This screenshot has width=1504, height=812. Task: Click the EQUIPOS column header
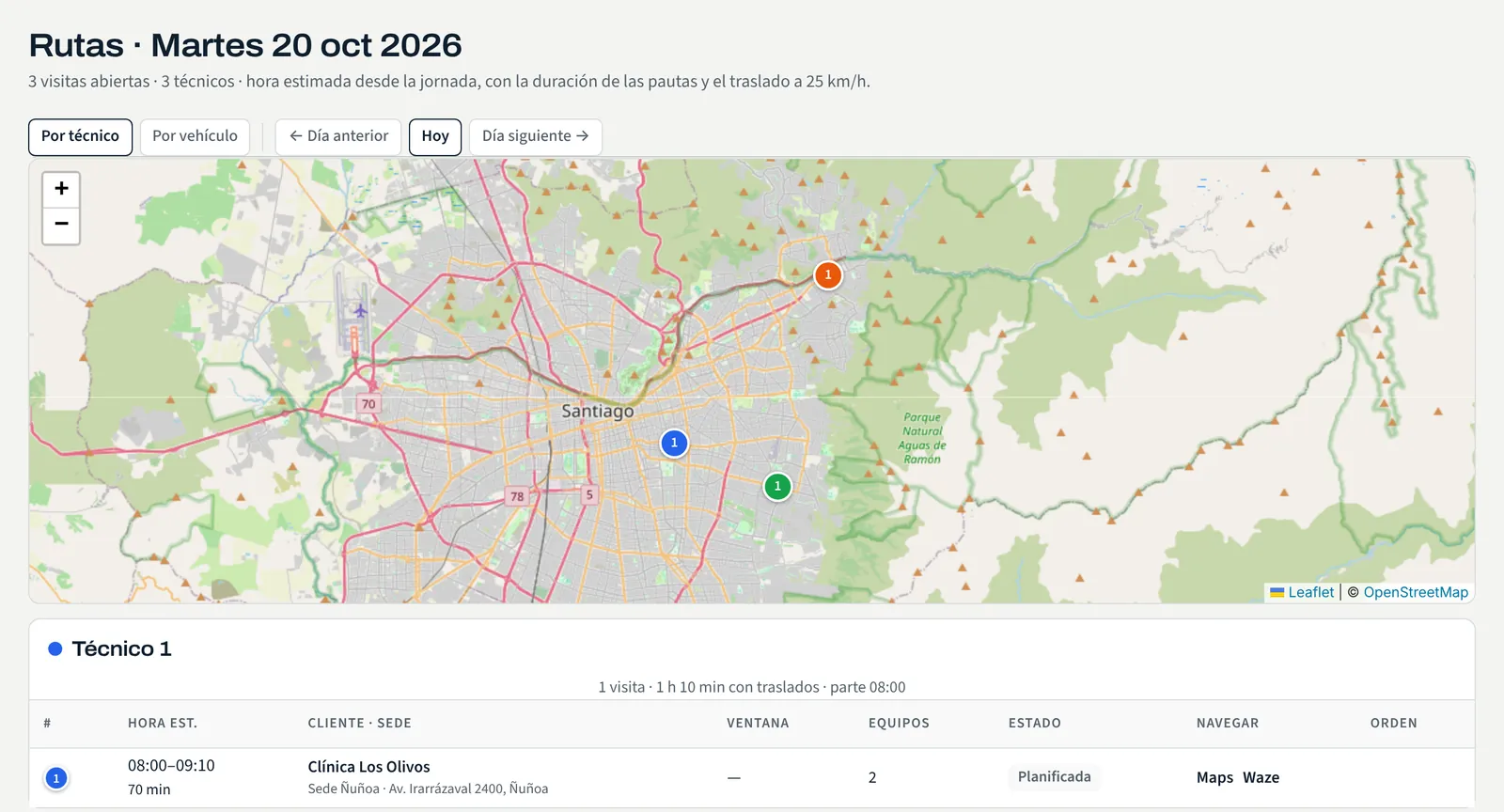click(899, 723)
